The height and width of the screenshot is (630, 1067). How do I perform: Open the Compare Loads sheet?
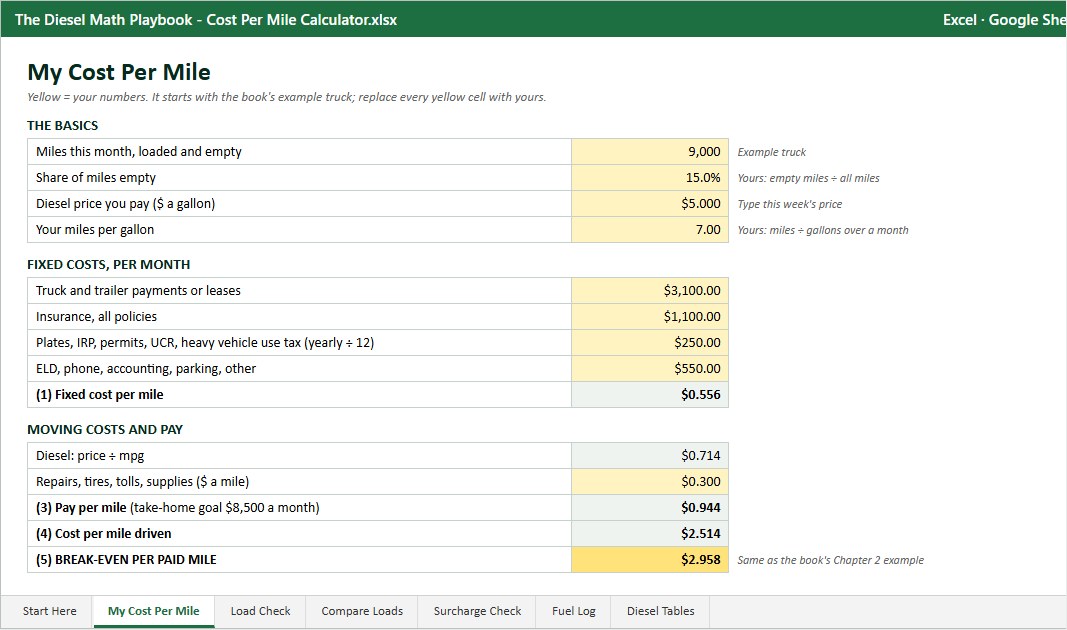coord(362,611)
